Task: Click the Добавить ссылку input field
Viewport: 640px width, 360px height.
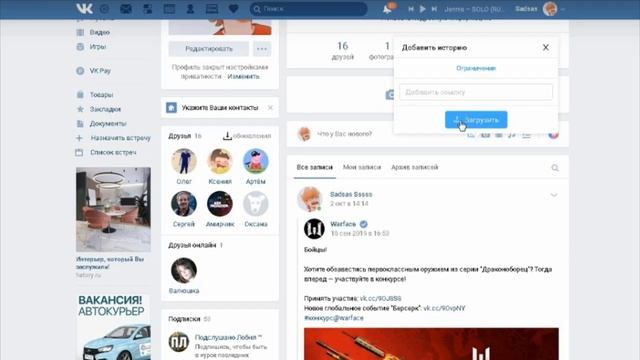Action: [x=476, y=92]
